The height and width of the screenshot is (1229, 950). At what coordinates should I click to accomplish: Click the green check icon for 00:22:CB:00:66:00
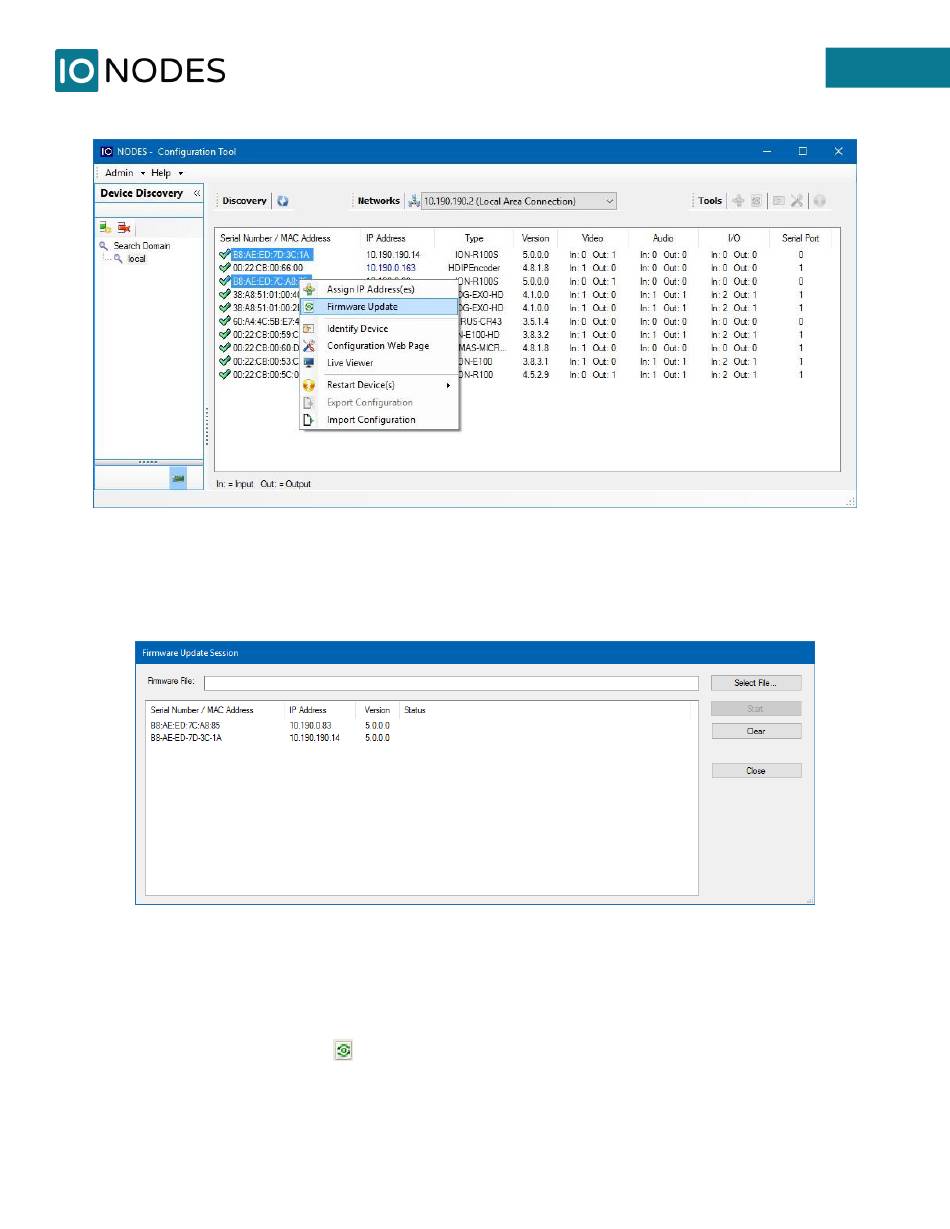tap(224, 268)
